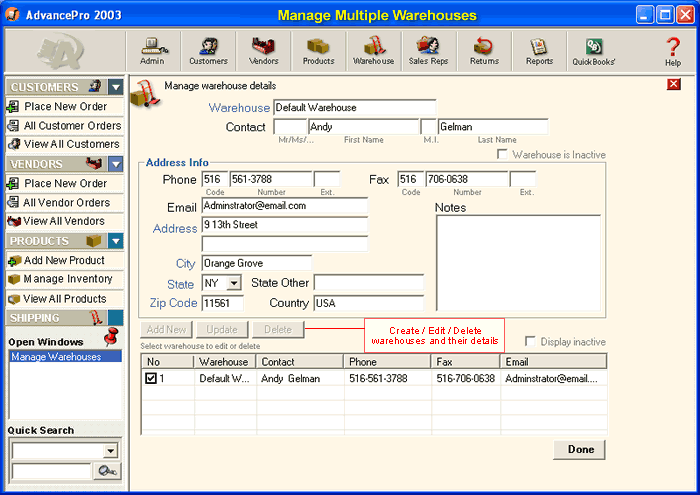Viewport: 700px width, 495px height.
Task: Open the QuickBooks toolbar icon
Action: click(594, 51)
